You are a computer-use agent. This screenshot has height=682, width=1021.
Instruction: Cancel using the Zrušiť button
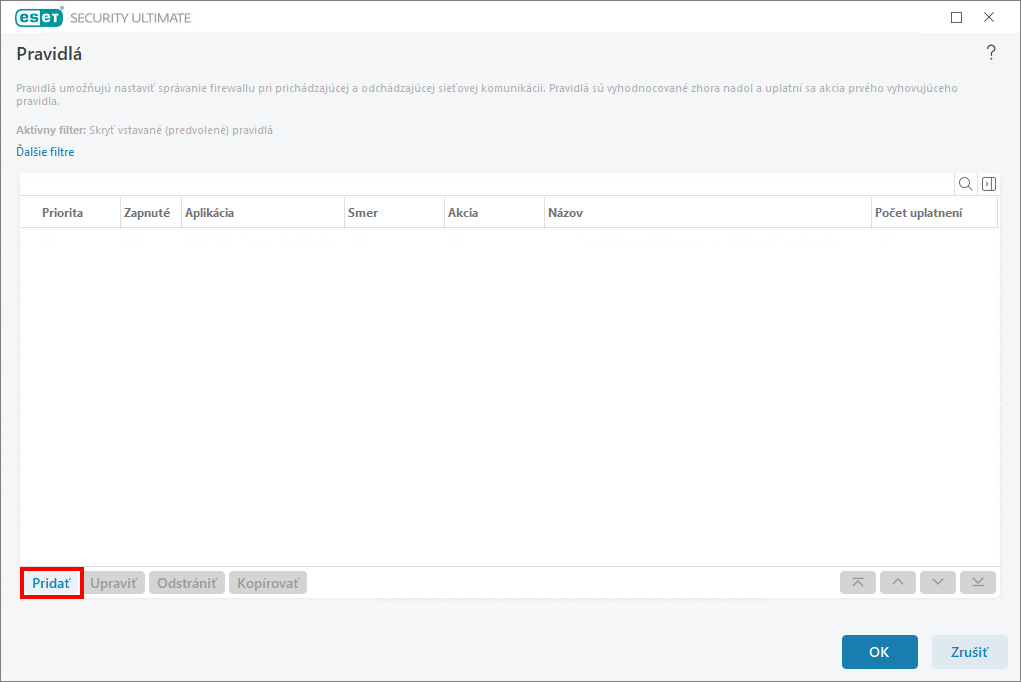968,652
